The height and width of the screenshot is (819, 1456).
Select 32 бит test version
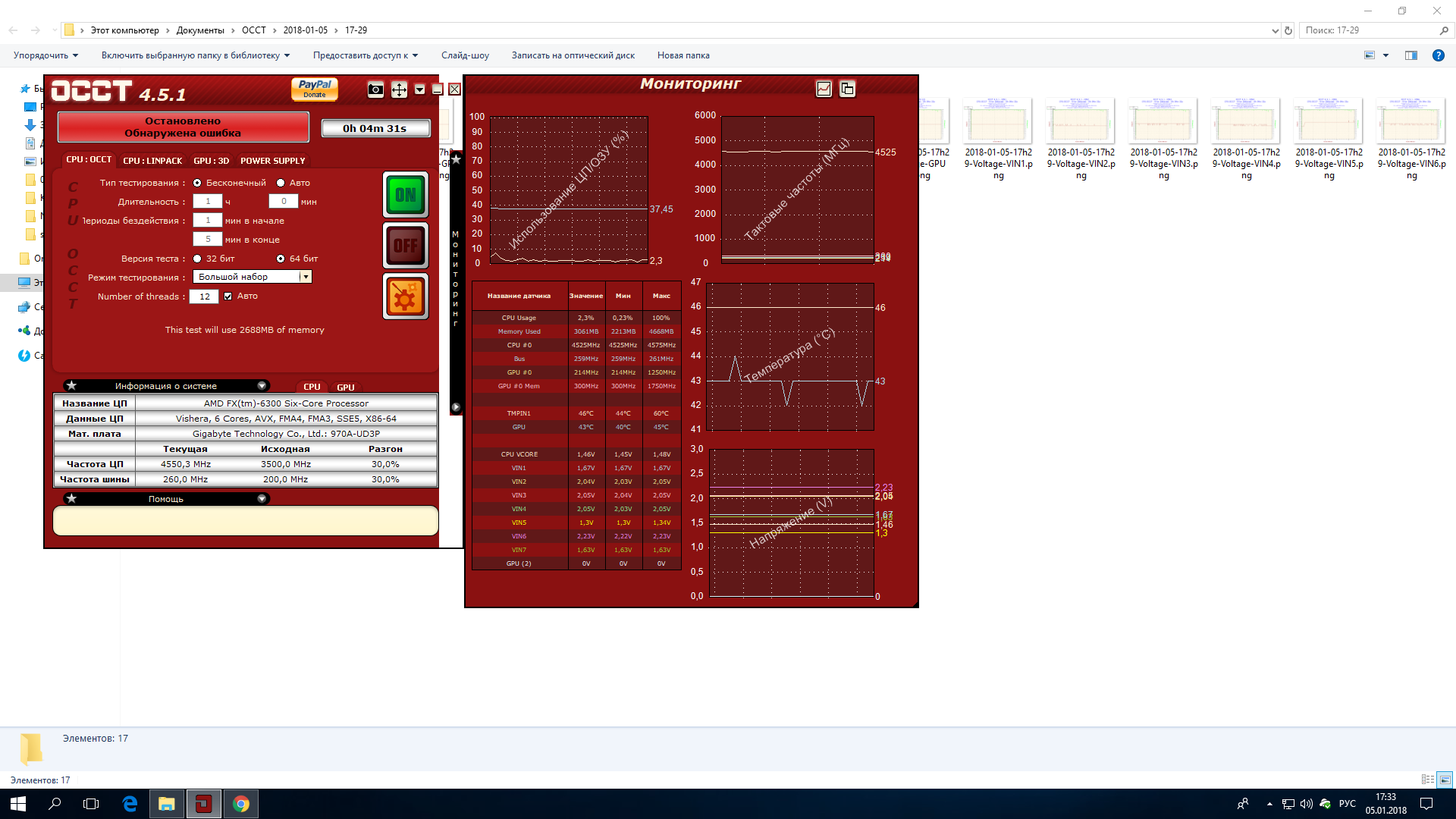(197, 259)
